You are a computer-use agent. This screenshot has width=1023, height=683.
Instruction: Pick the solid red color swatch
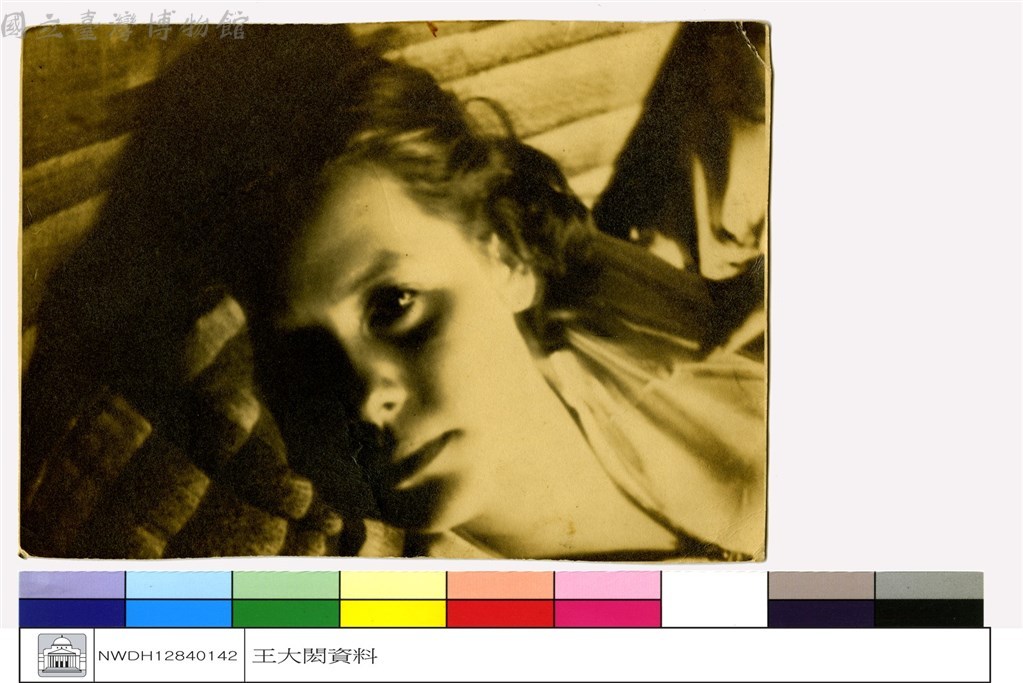[500, 613]
